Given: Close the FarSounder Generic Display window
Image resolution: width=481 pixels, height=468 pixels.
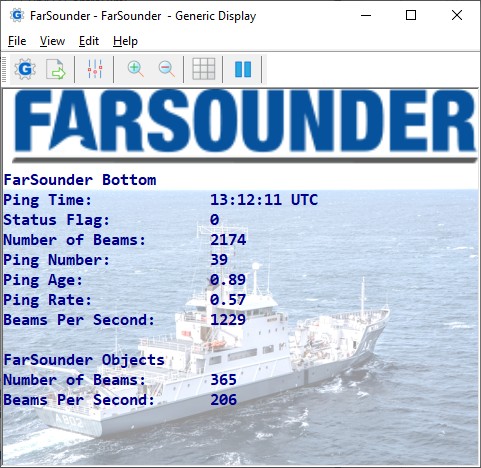Looking at the screenshot, I should click(x=457, y=15).
